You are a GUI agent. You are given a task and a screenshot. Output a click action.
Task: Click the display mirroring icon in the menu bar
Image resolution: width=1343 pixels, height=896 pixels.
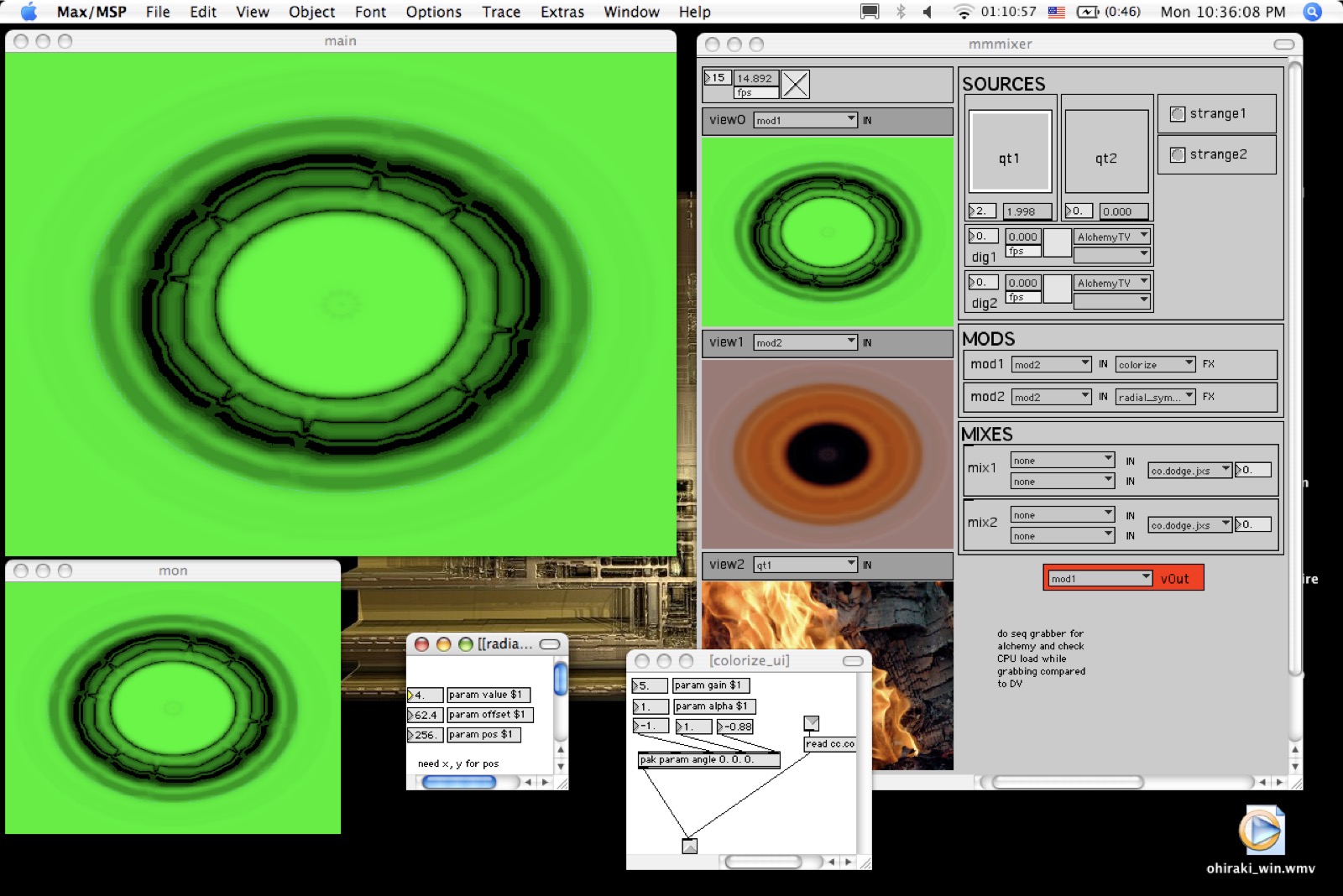coord(870,12)
